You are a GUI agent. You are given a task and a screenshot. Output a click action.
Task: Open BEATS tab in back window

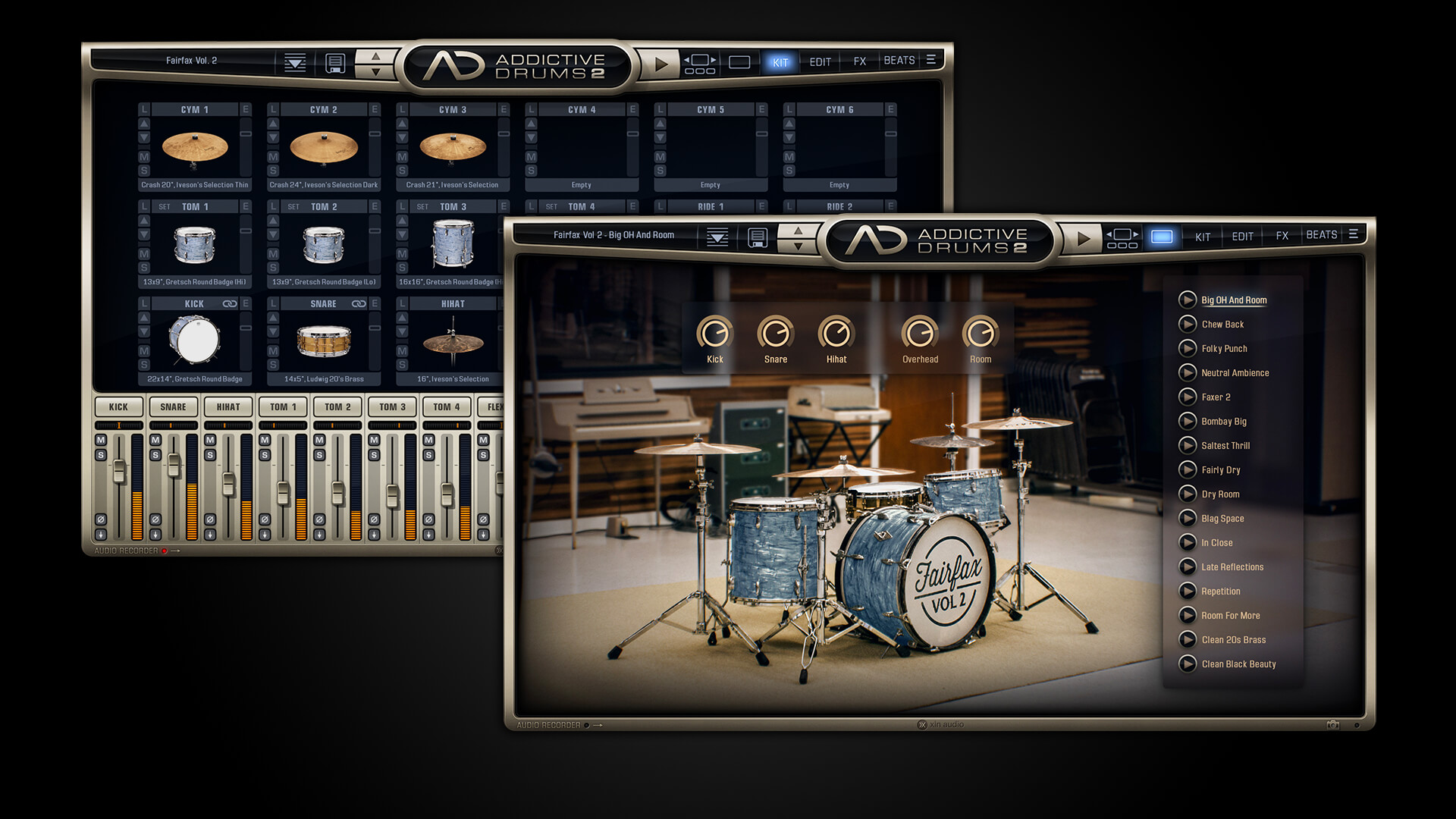click(899, 61)
